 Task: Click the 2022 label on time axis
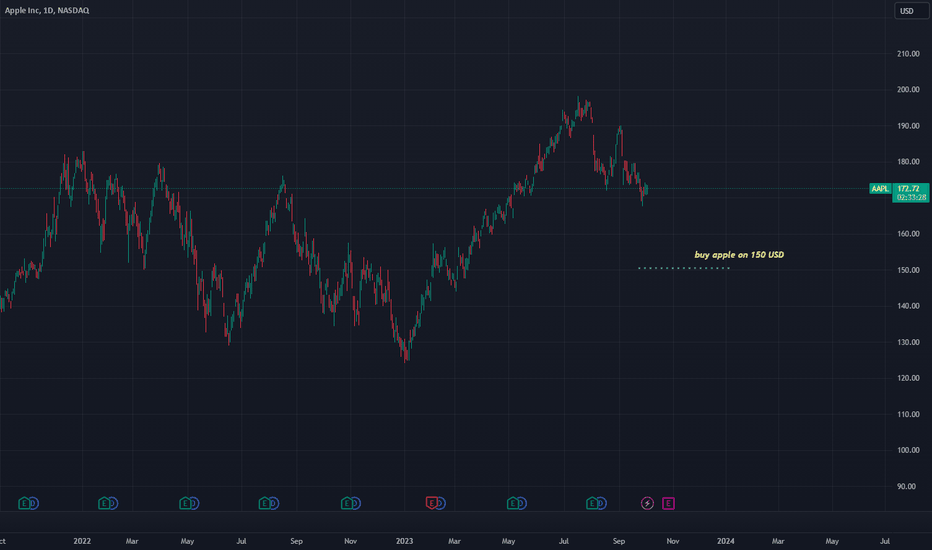click(x=82, y=541)
